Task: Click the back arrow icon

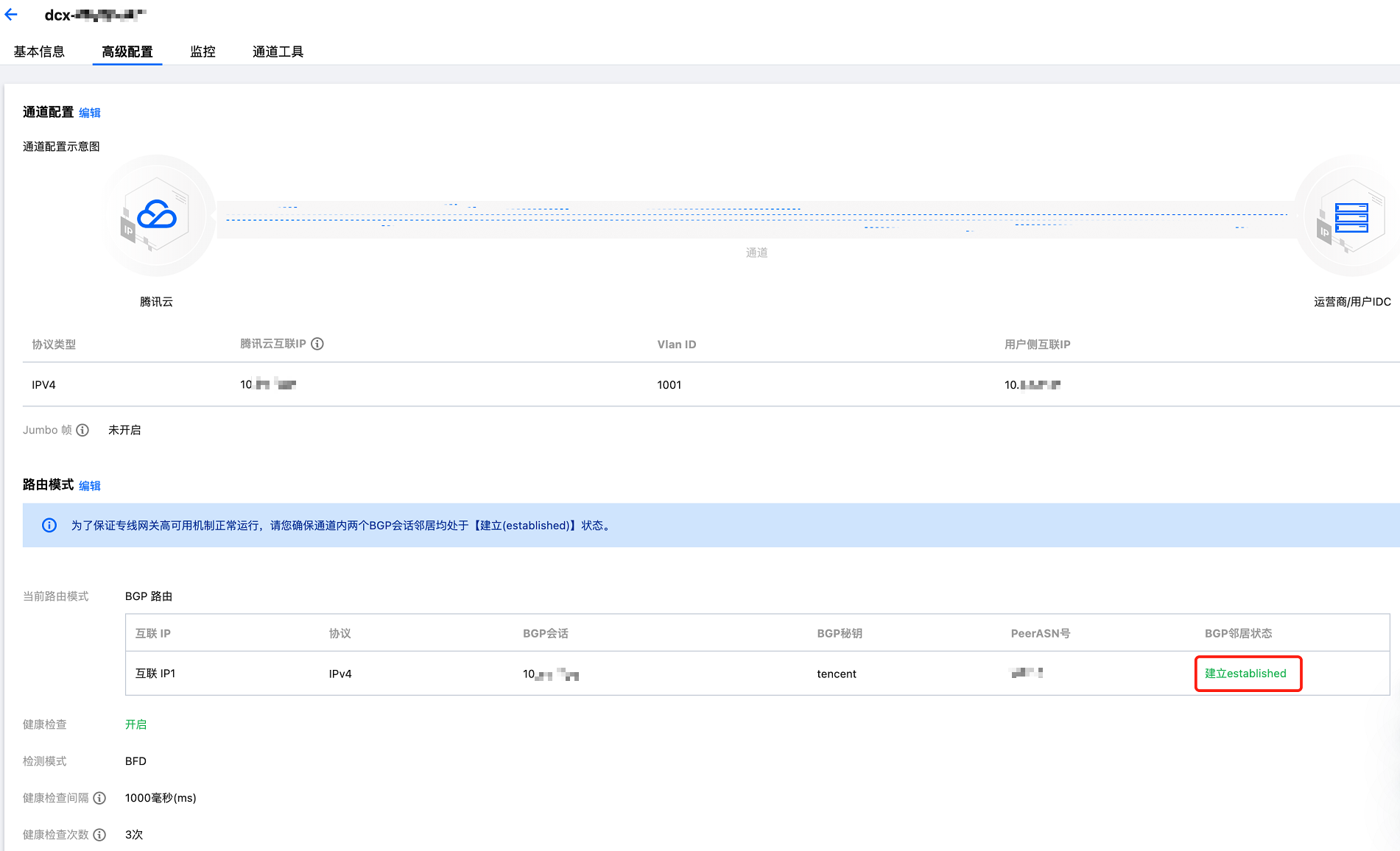Action: click(x=11, y=15)
